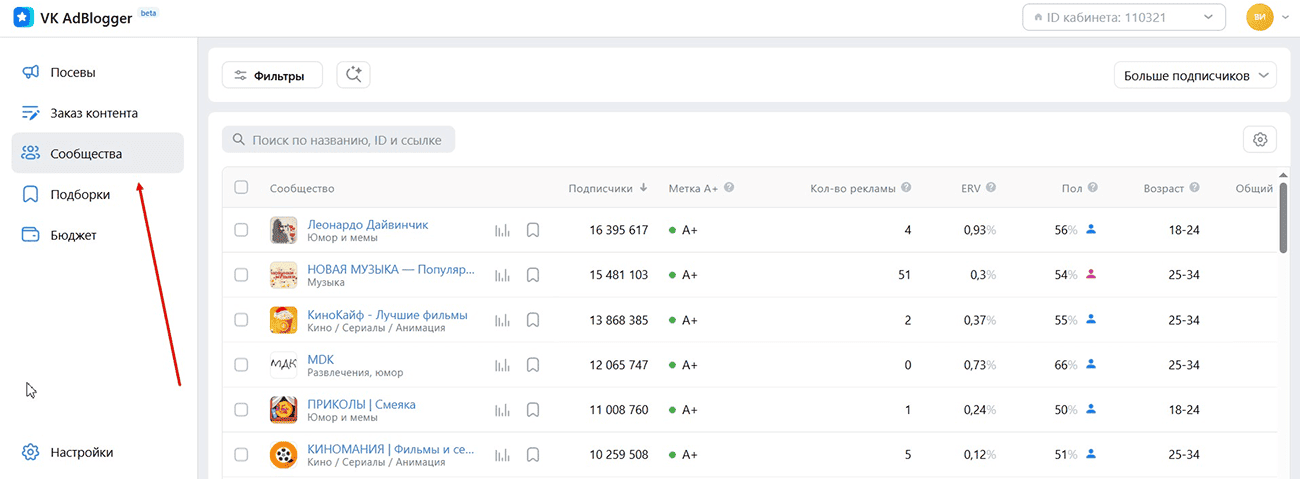Tick the checkbox for КИНОМАНИЯ row
This screenshot has width=1300, height=480.
pyautogui.click(x=241, y=455)
